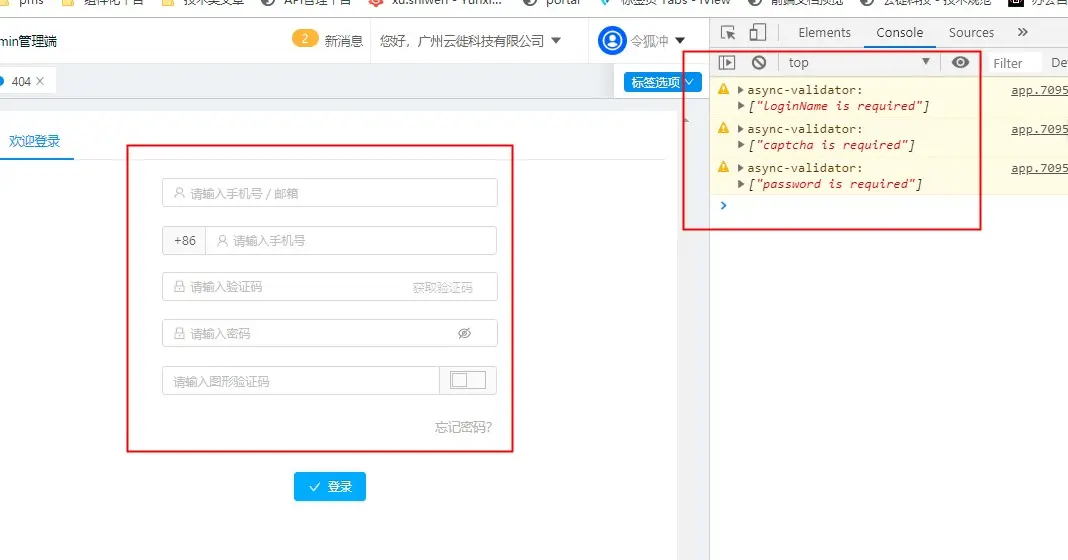Screen dimensions: 1068x560
Task: Toggle password visibility eye icon
Action: pyautogui.click(x=465, y=333)
